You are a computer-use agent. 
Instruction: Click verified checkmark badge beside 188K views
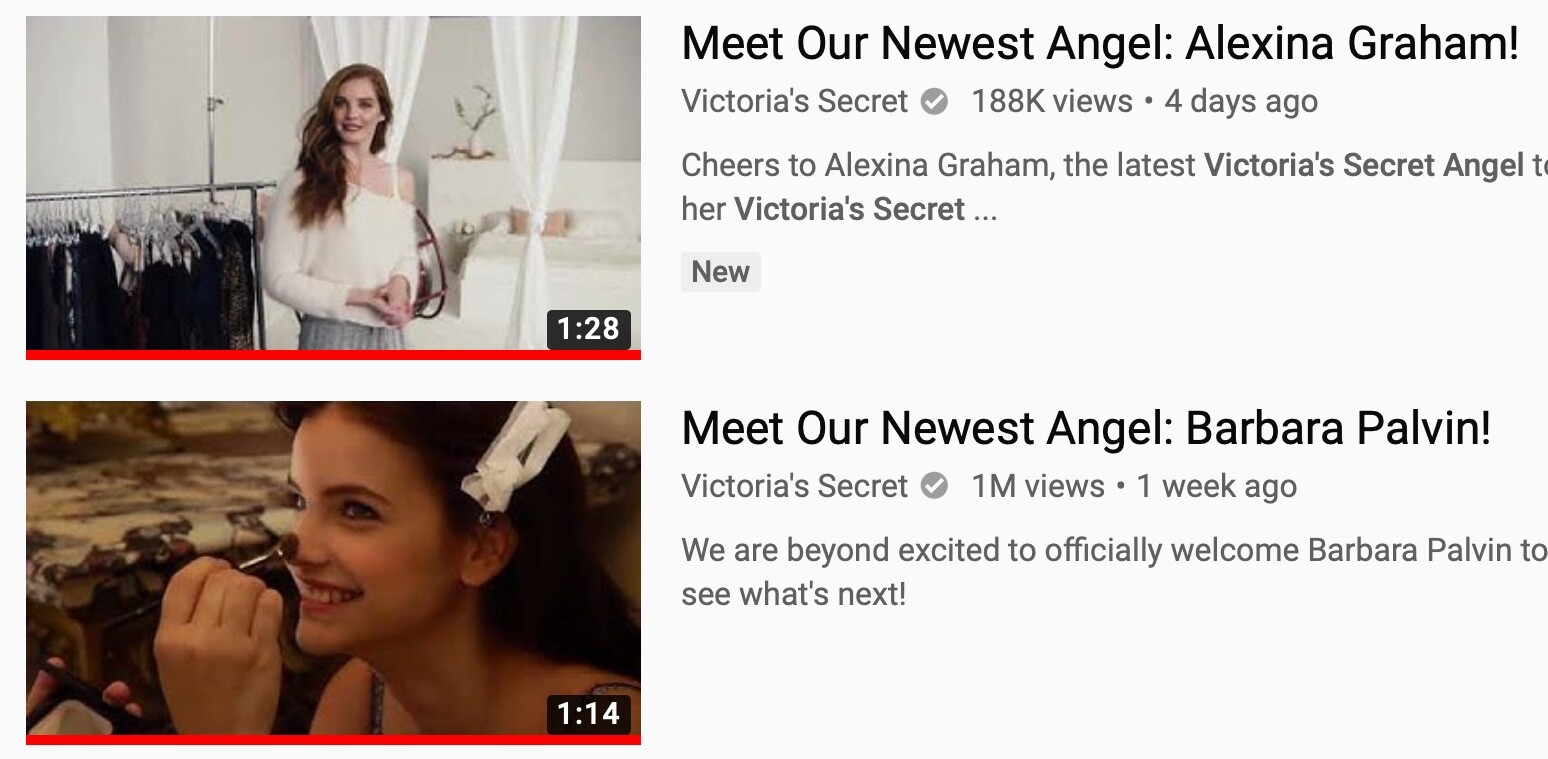pyautogui.click(x=934, y=101)
